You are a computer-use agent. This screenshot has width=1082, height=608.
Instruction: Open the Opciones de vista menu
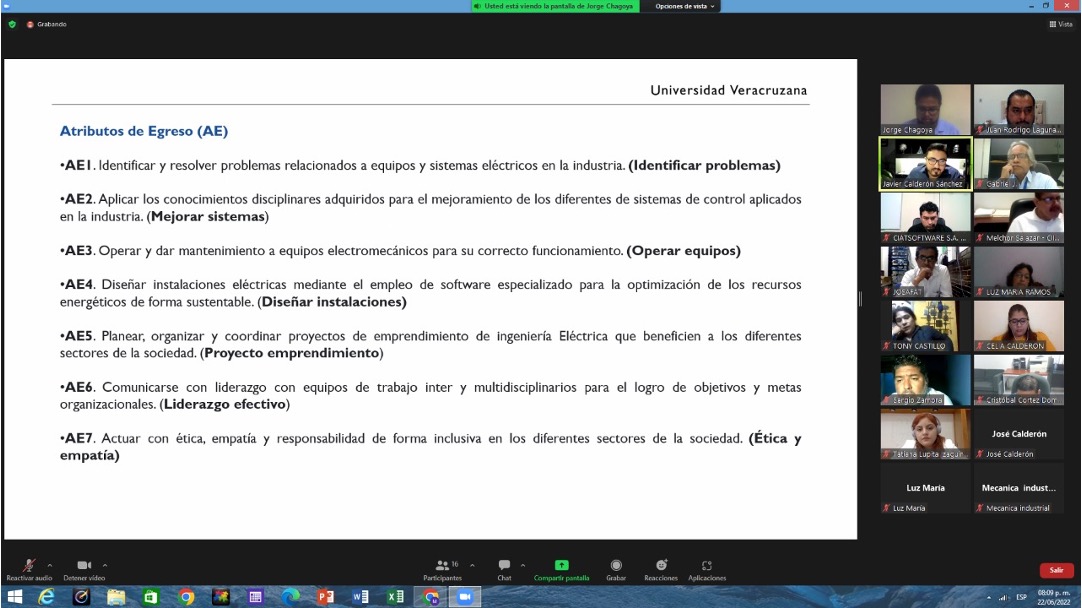click(x=686, y=6)
